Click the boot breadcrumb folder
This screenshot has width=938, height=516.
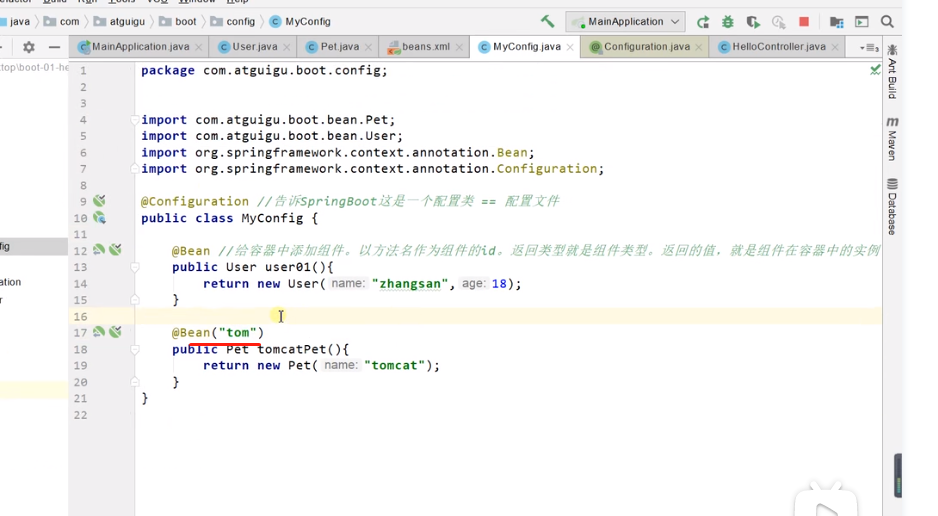tap(178, 22)
